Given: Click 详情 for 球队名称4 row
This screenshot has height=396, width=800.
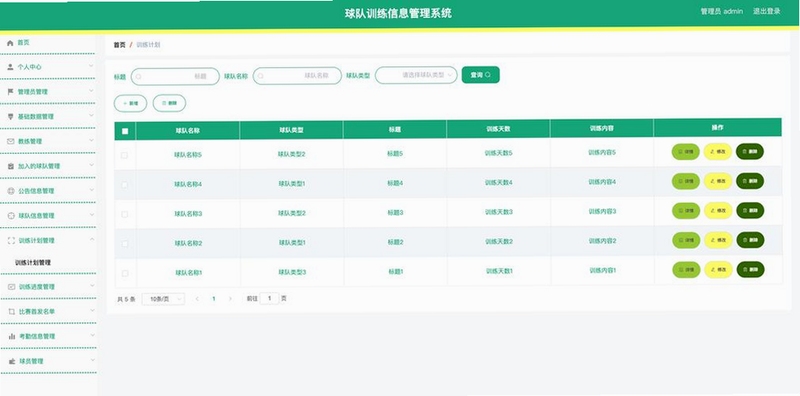Looking at the screenshot, I should (x=686, y=181).
